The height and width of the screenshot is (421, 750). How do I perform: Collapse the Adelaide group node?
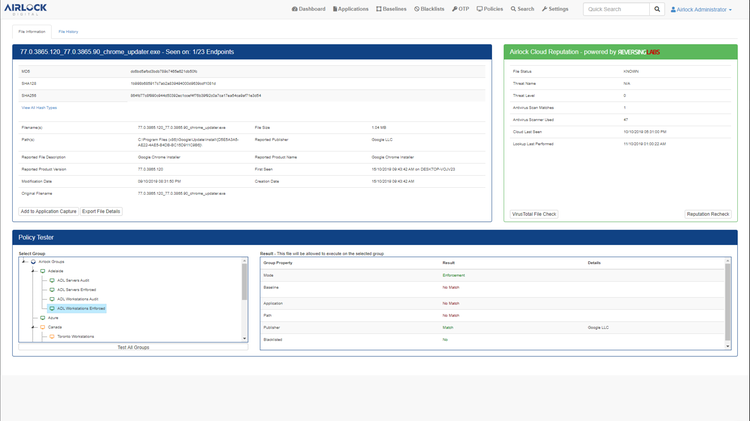pos(33,271)
